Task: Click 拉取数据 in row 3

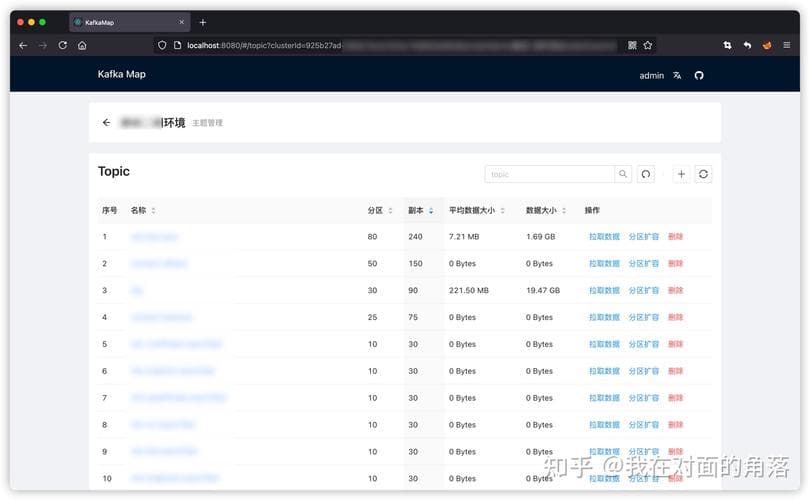Action: (604, 290)
